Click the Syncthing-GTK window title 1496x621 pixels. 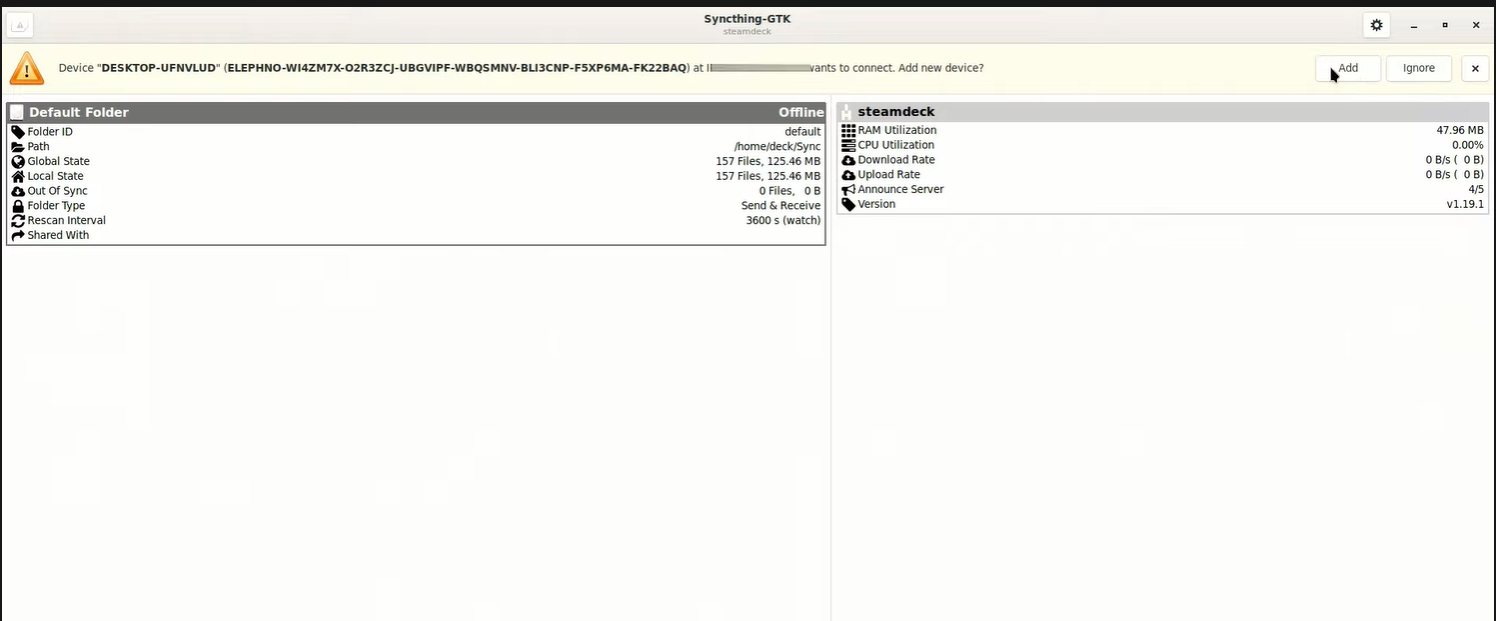pos(747,19)
